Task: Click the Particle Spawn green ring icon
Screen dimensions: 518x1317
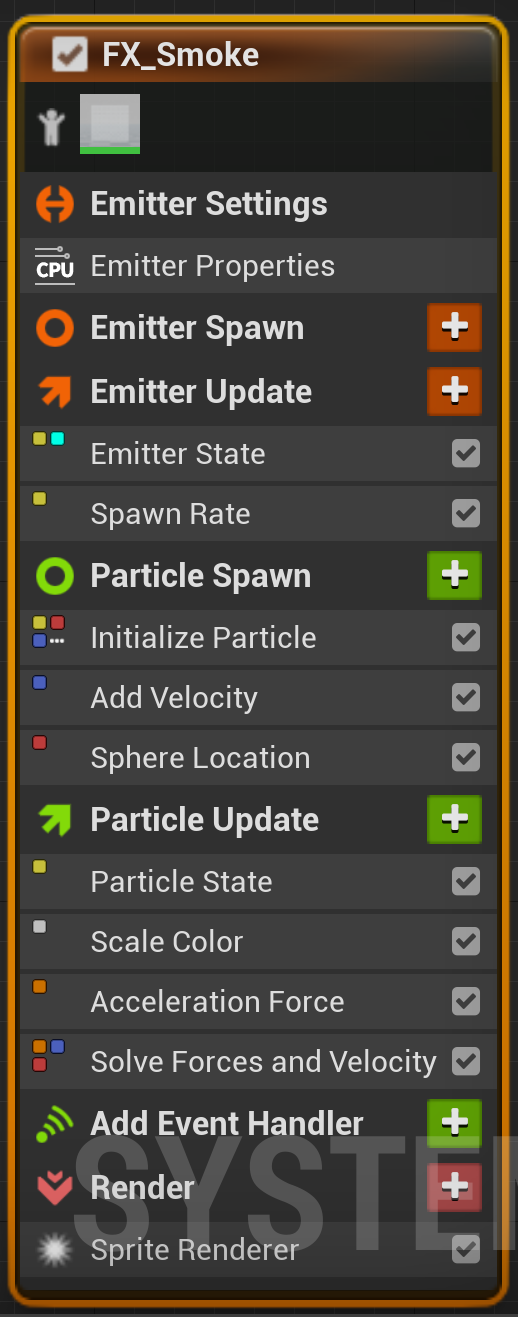Action: (55, 576)
